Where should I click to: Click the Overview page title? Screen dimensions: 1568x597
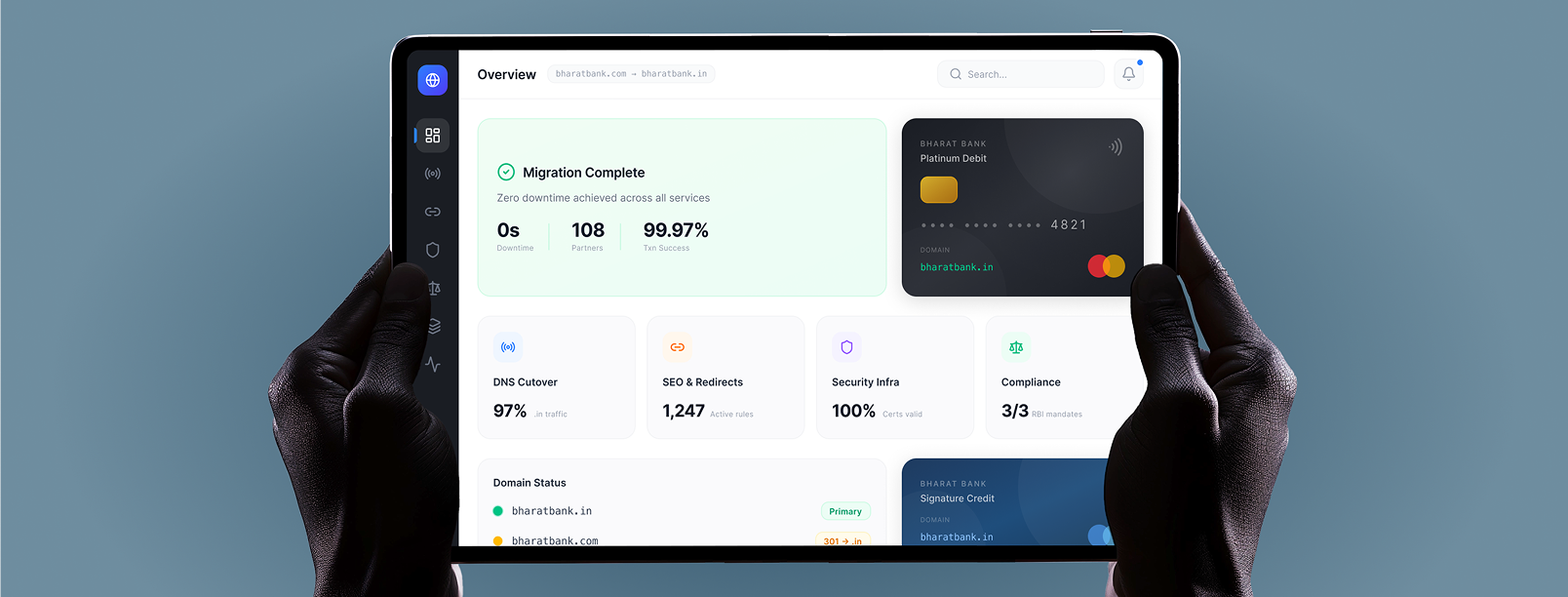pyautogui.click(x=506, y=74)
